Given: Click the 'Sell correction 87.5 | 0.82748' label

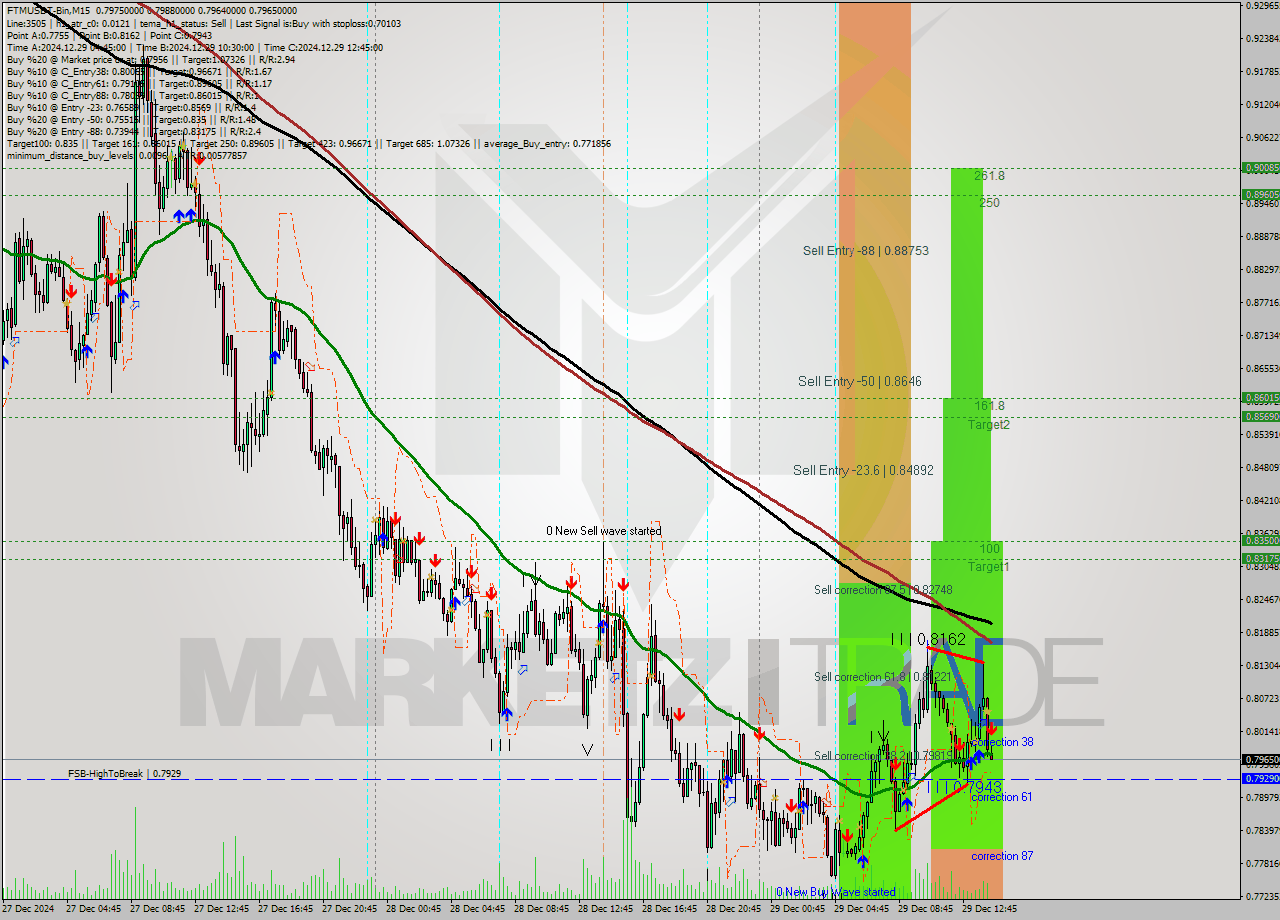Looking at the screenshot, I should pos(883,590).
